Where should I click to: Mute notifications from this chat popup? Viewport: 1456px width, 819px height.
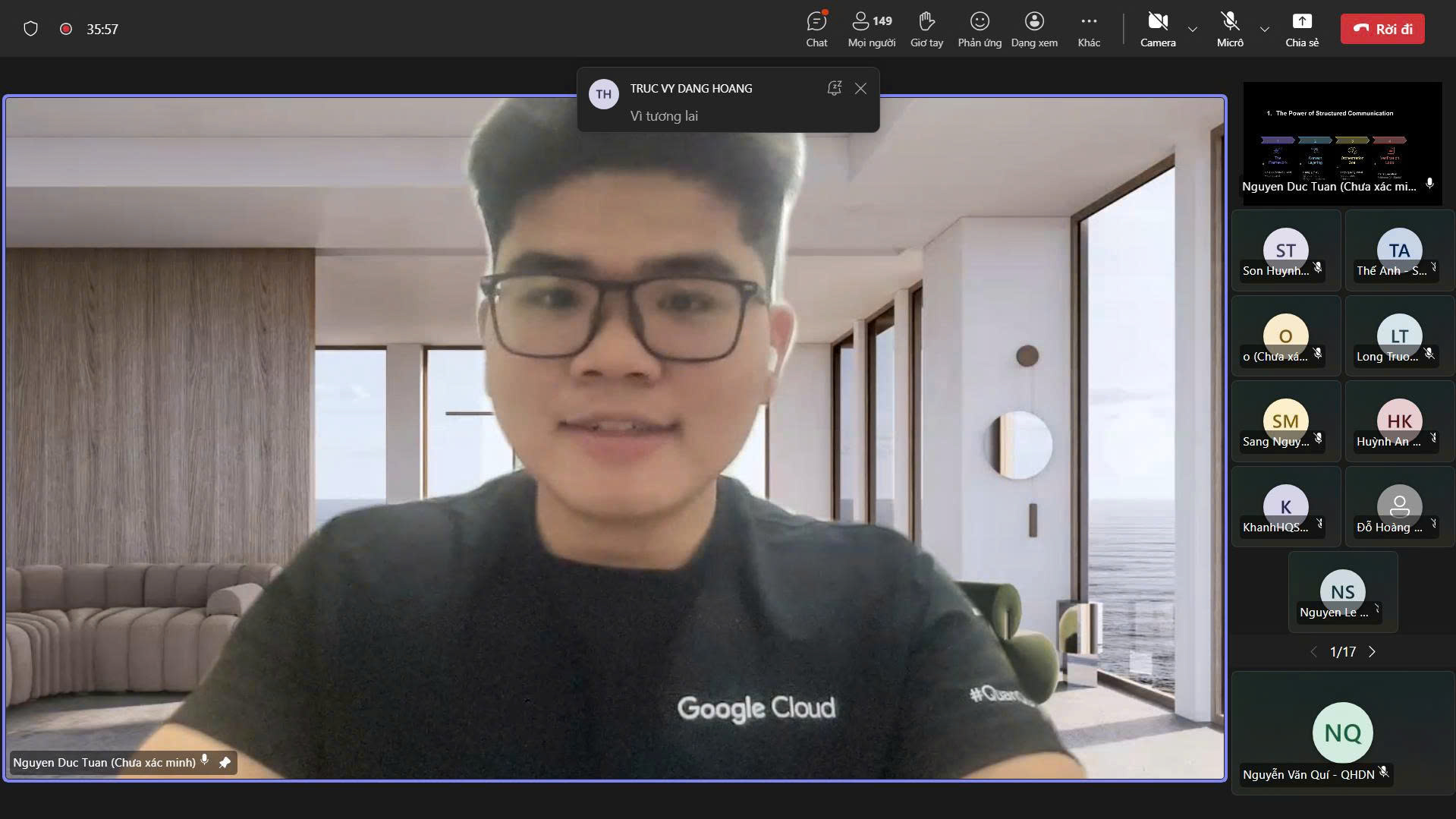(x=834, y=89)
